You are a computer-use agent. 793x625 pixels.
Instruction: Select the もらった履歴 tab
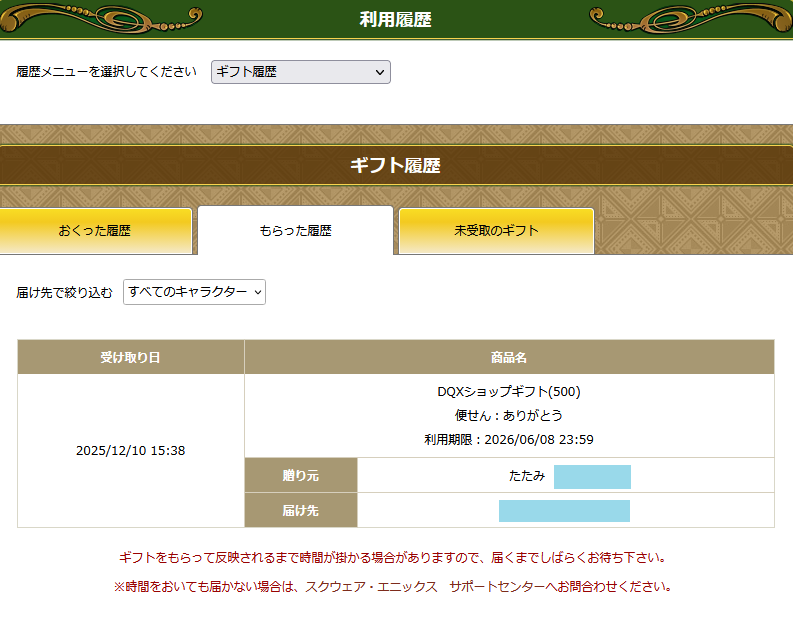tap(295, 231)
